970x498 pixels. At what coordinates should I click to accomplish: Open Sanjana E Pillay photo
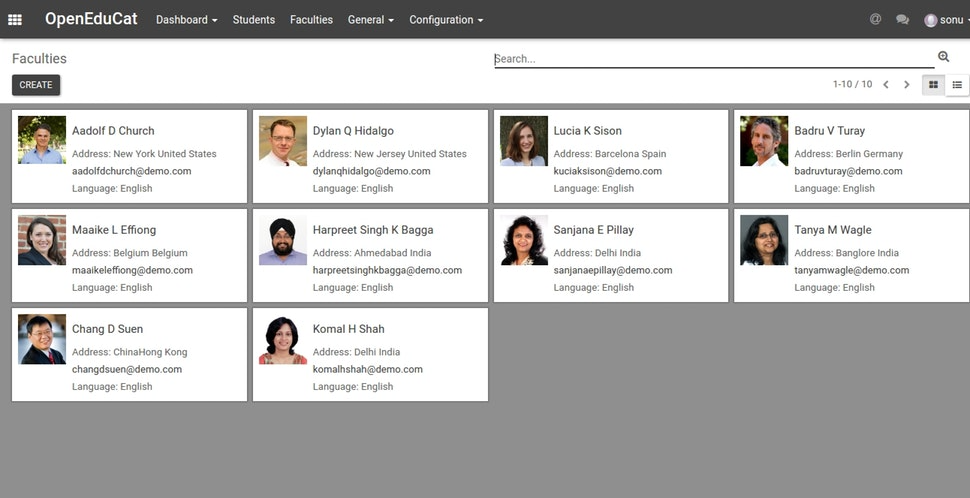pos(524,240)
